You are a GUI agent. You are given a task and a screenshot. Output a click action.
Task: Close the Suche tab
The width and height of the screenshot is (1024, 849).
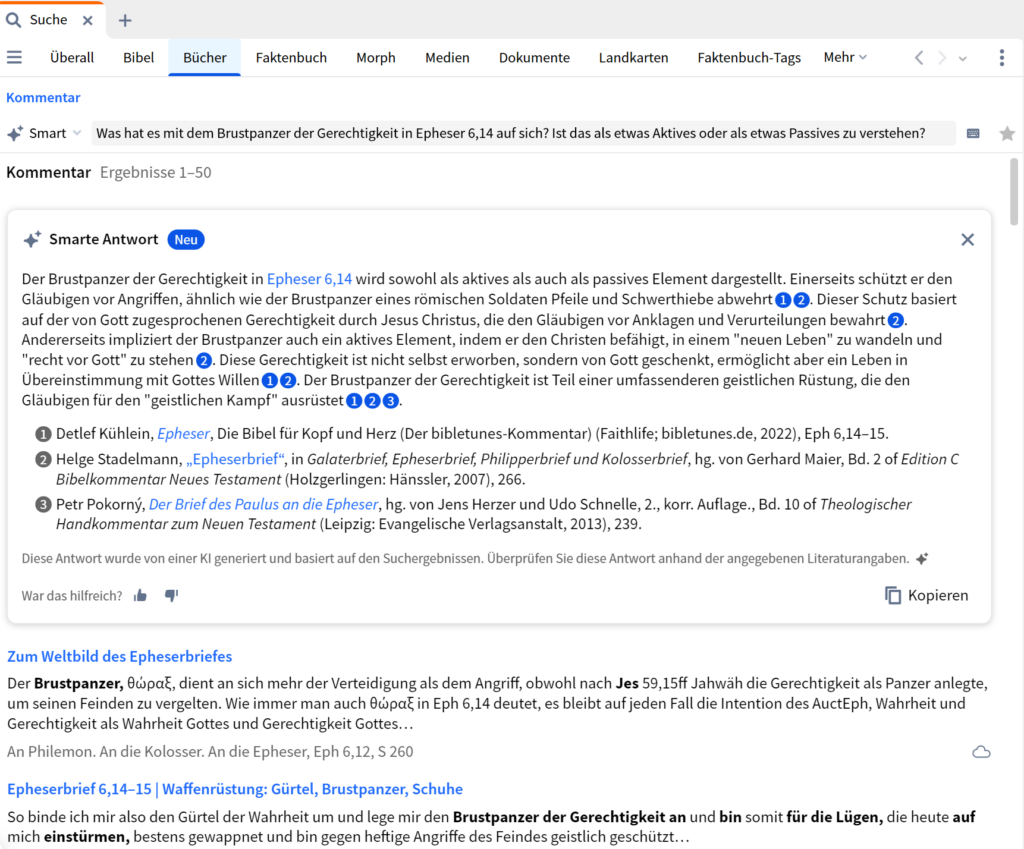pos(88,20)
